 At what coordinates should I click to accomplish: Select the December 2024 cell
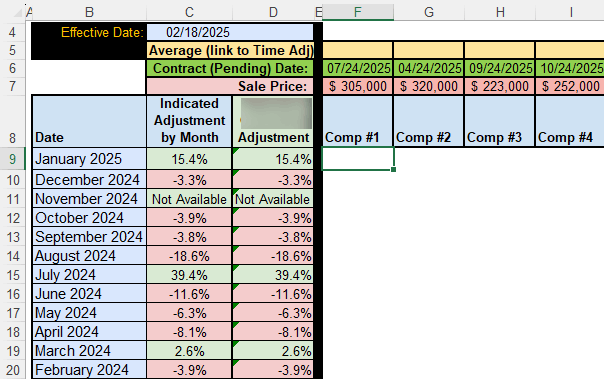pyautogui.click(x=89, y=180)
